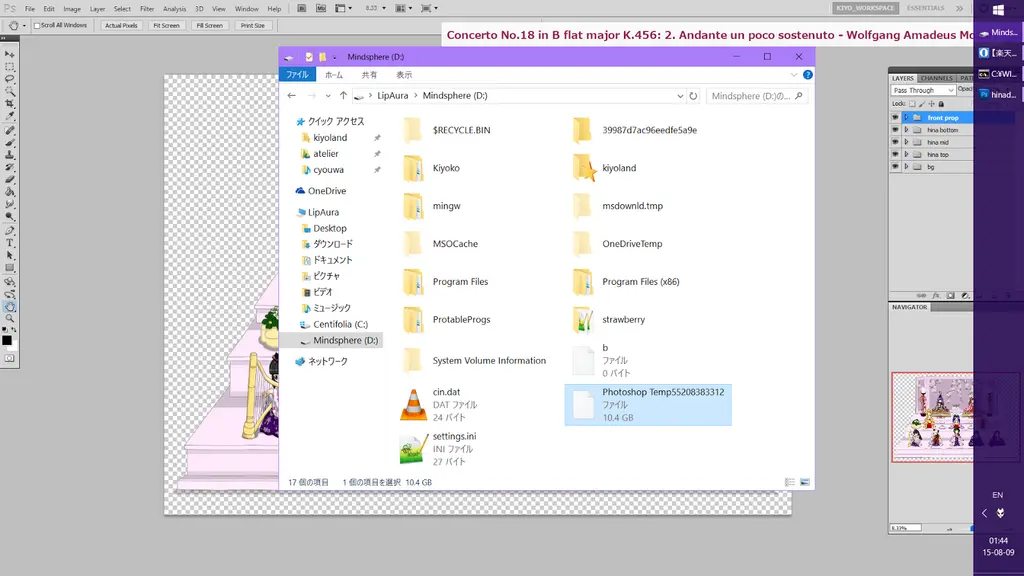Select the Rectangle shape tool

9,268
